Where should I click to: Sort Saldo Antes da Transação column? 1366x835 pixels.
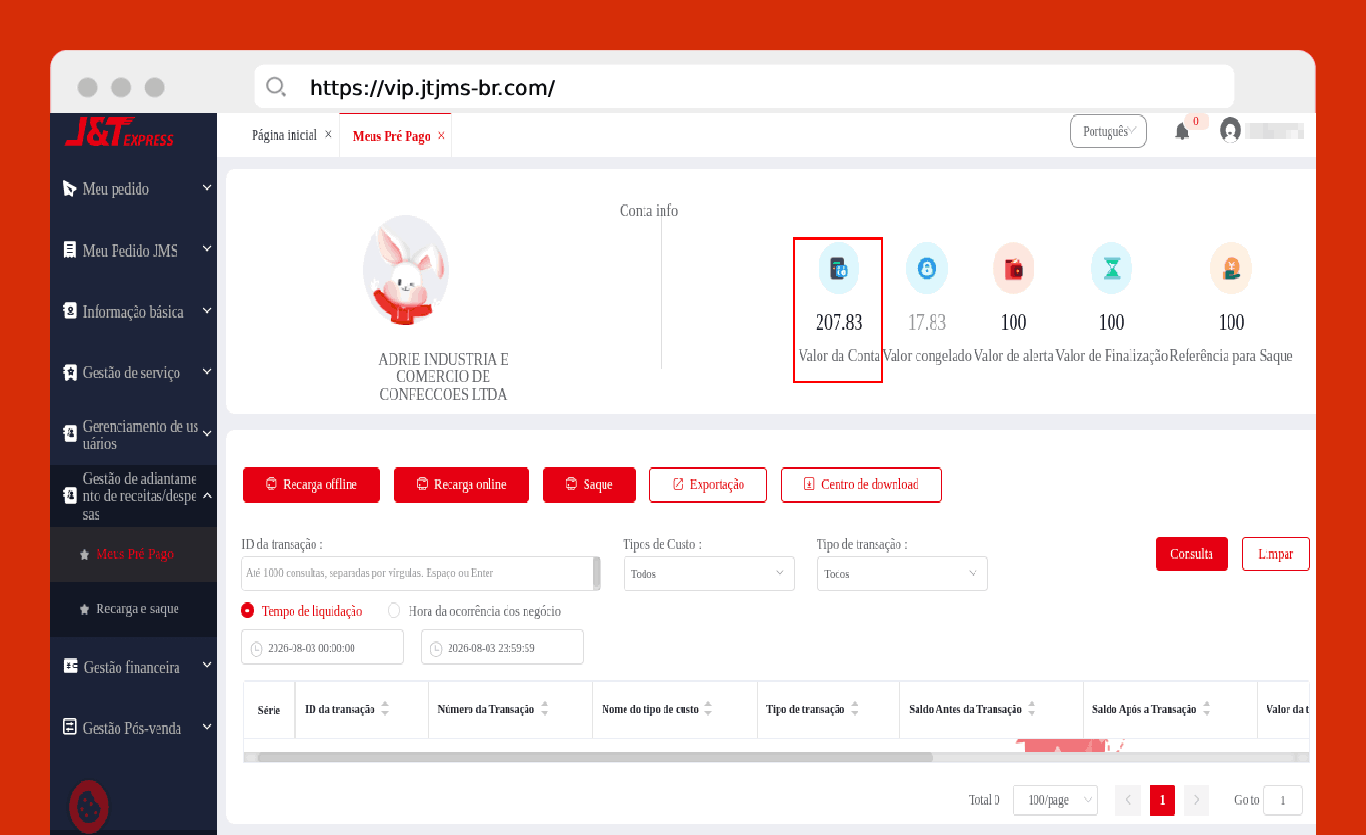[x=1031, y=709]
